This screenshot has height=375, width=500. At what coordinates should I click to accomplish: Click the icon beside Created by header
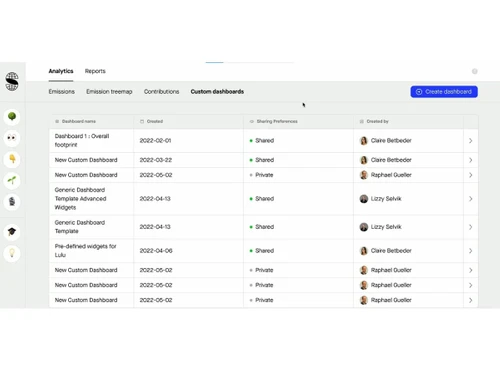coord(362,121)
